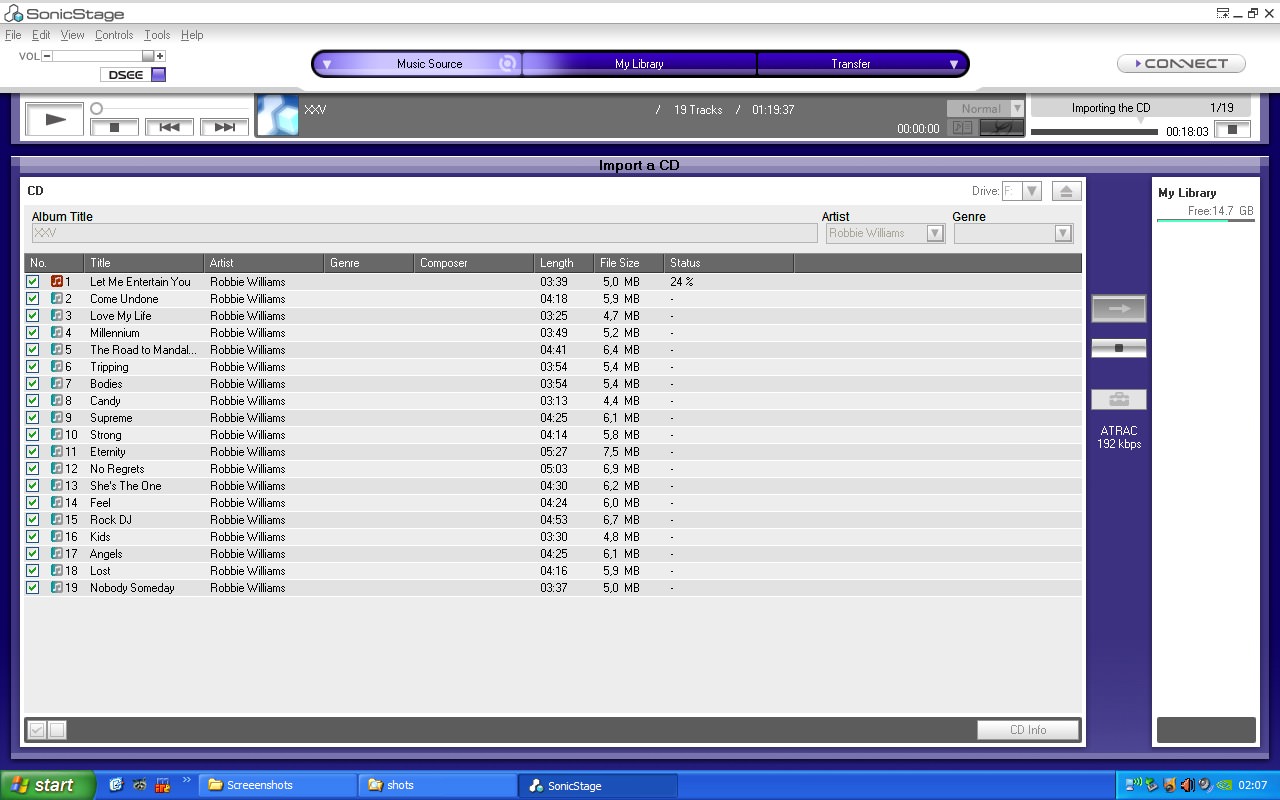The height and width of the screenshot is (800, 1280).
Task: Uncheck the Eternity track checkbox
Action: [x=33, y=452]
